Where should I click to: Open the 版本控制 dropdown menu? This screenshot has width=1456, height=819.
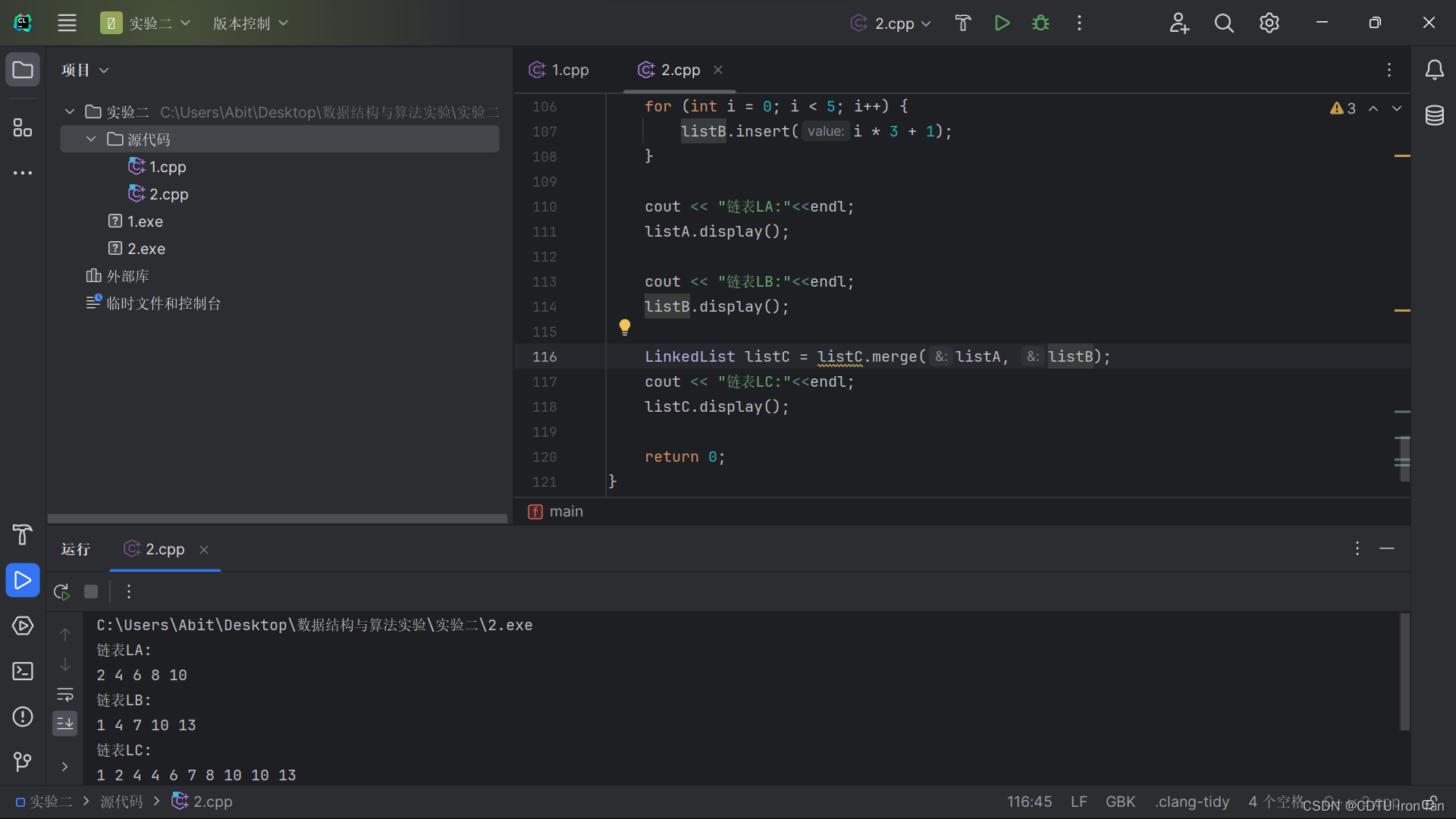coord(249,24)
